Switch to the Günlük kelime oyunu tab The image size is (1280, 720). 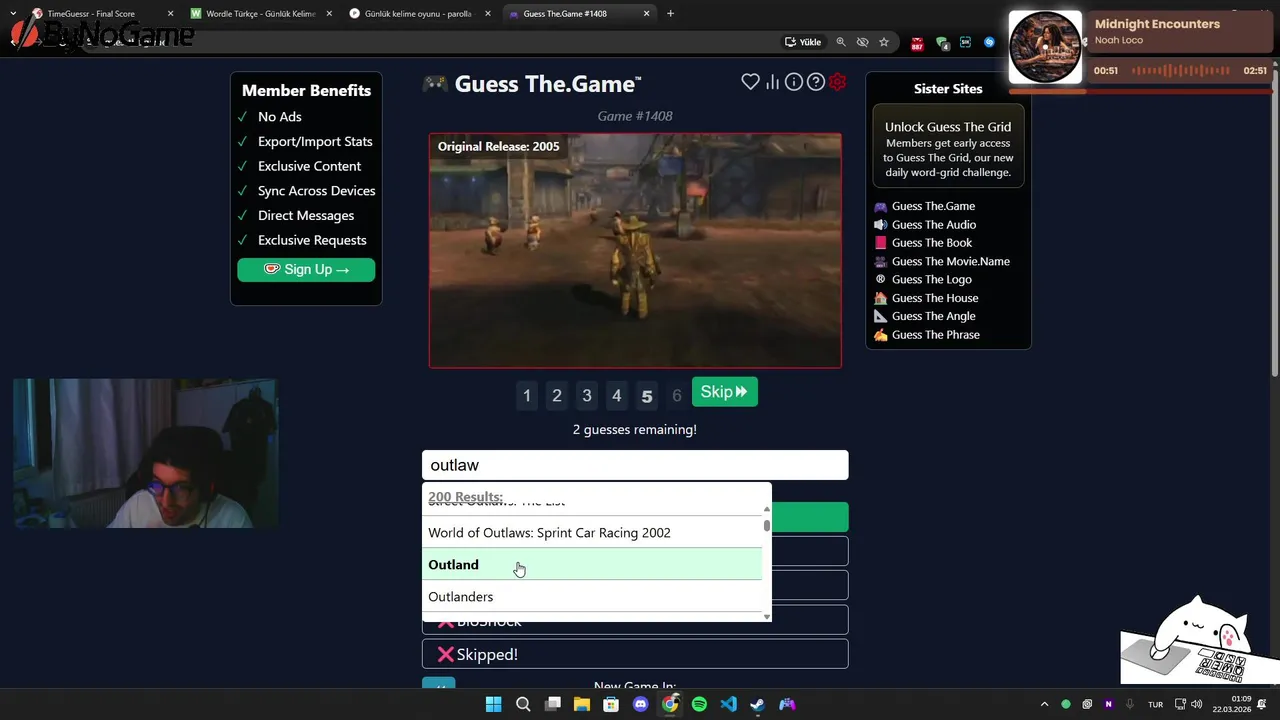tap(418, 14)
